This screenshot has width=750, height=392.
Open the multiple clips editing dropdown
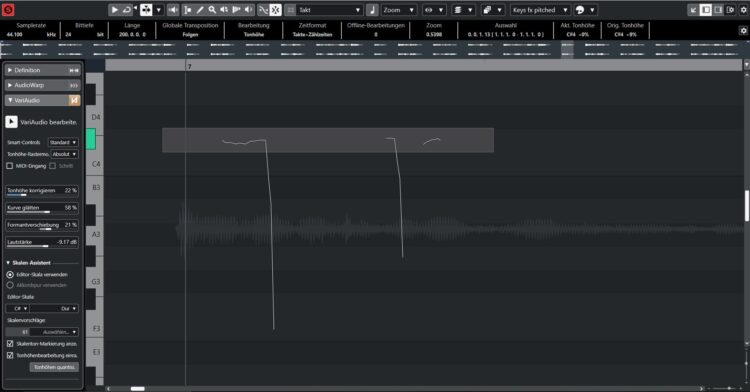pyautogui.click(x=493, y=10)
